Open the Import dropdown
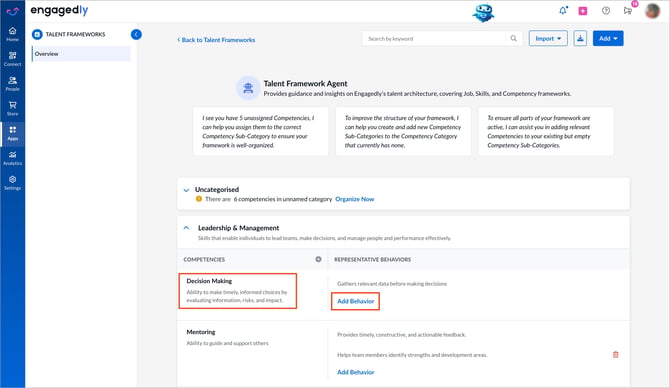Viewport: 670px width, 388px height. (x=548, y=38)
